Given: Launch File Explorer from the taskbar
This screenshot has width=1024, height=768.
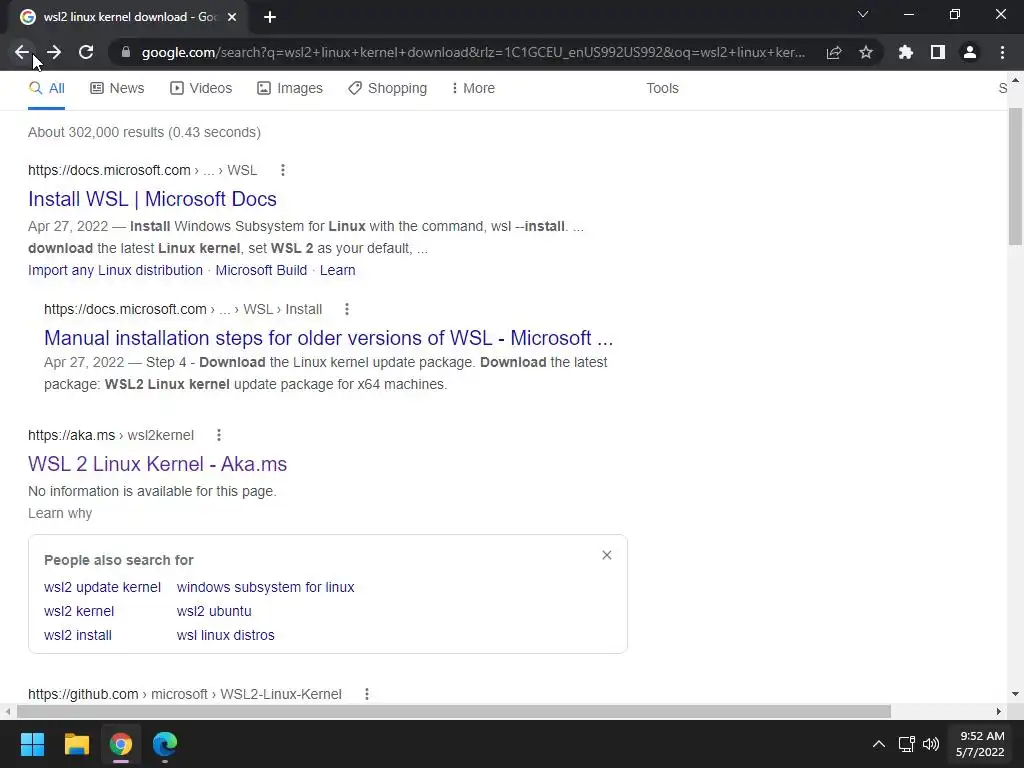Looking at the screenshot, I should [x=76, y=744].
